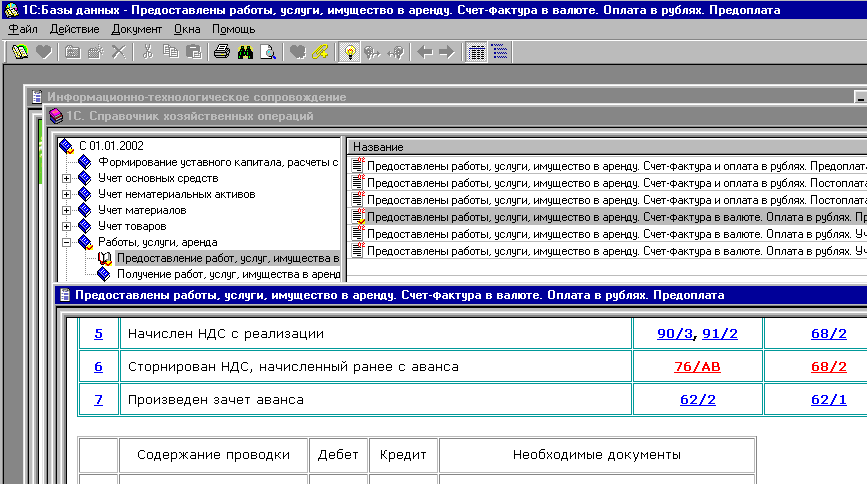Select the highlighted Счет-фактура в валюте row
Viewport: 867px width, 484px height.
coord(608,217)
